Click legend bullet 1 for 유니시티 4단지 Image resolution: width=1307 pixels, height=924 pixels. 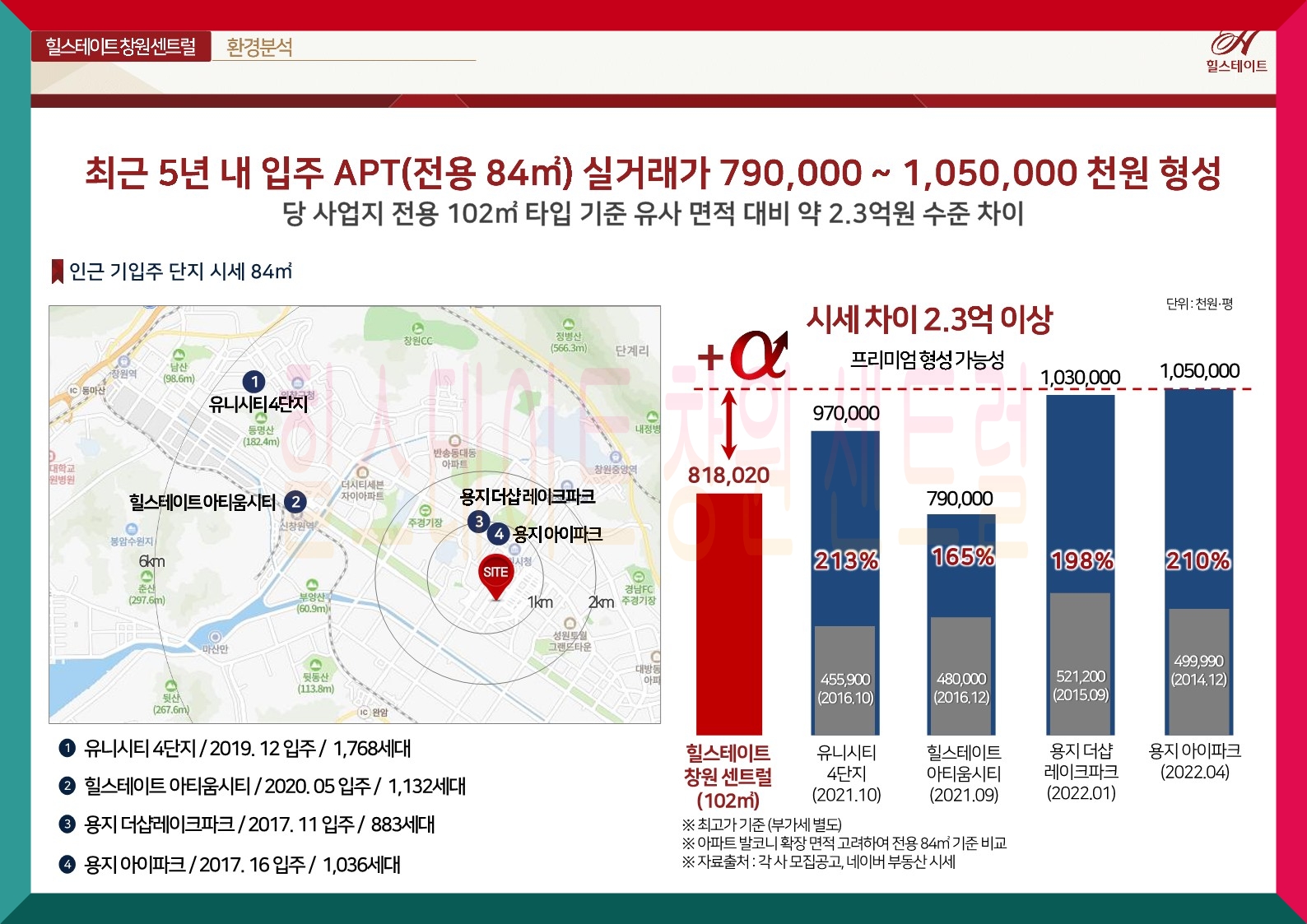67,748
